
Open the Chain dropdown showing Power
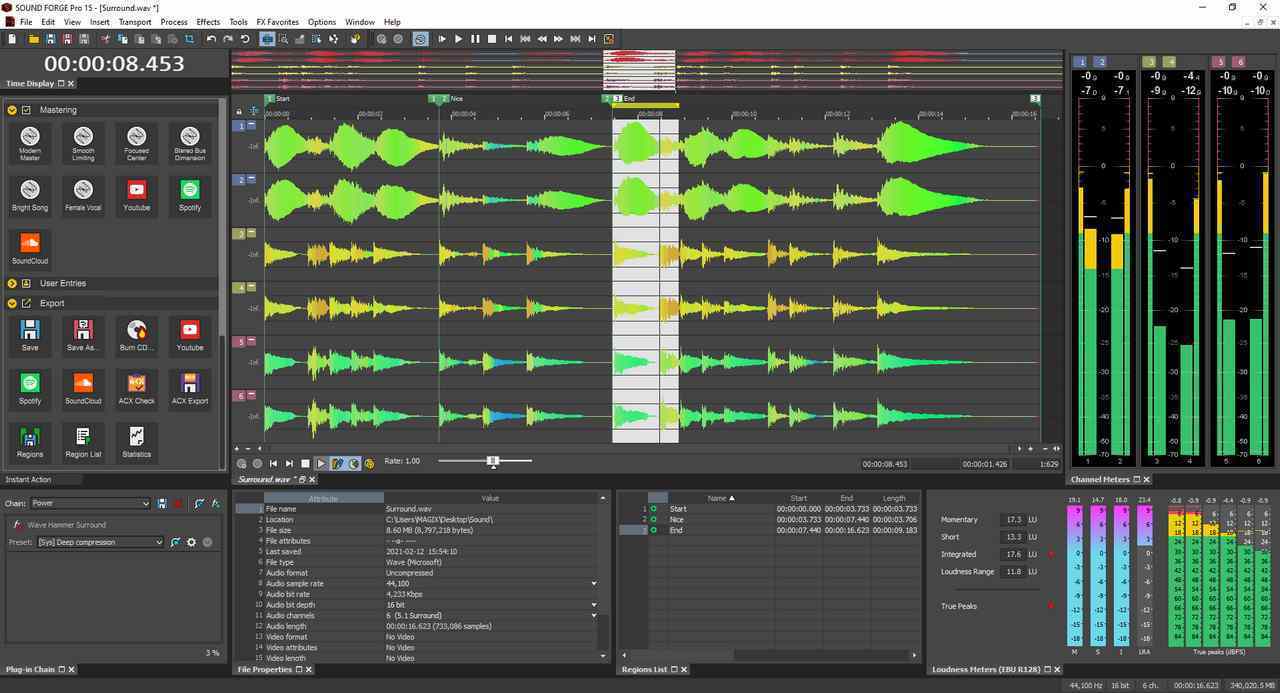click(x=90, y=503)
